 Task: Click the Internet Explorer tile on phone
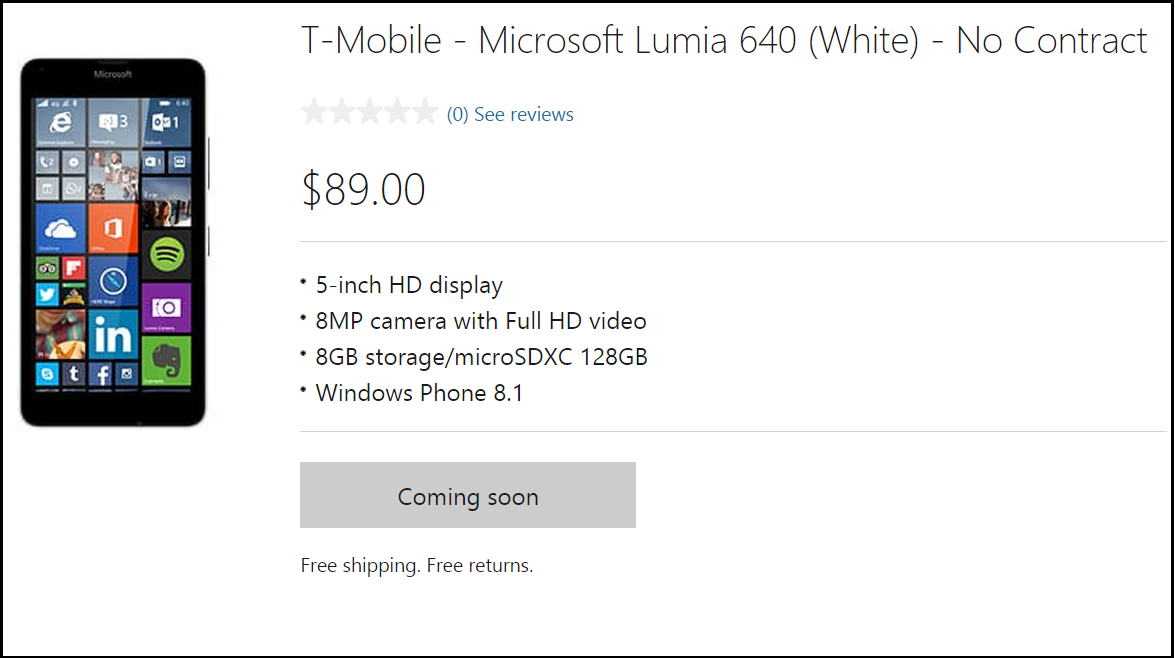tap(61, 123)
